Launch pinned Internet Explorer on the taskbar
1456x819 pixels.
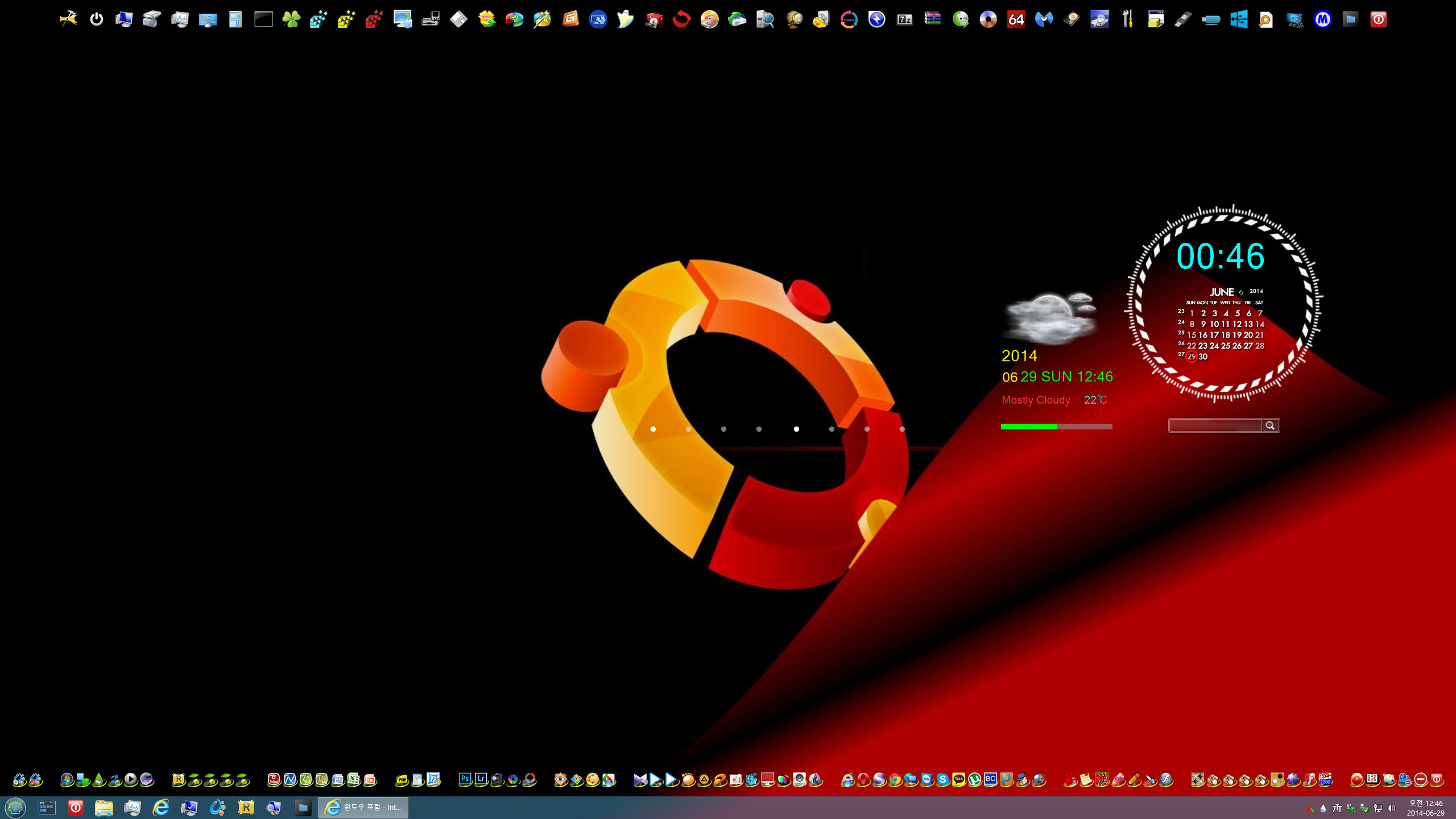pos(161,807)
